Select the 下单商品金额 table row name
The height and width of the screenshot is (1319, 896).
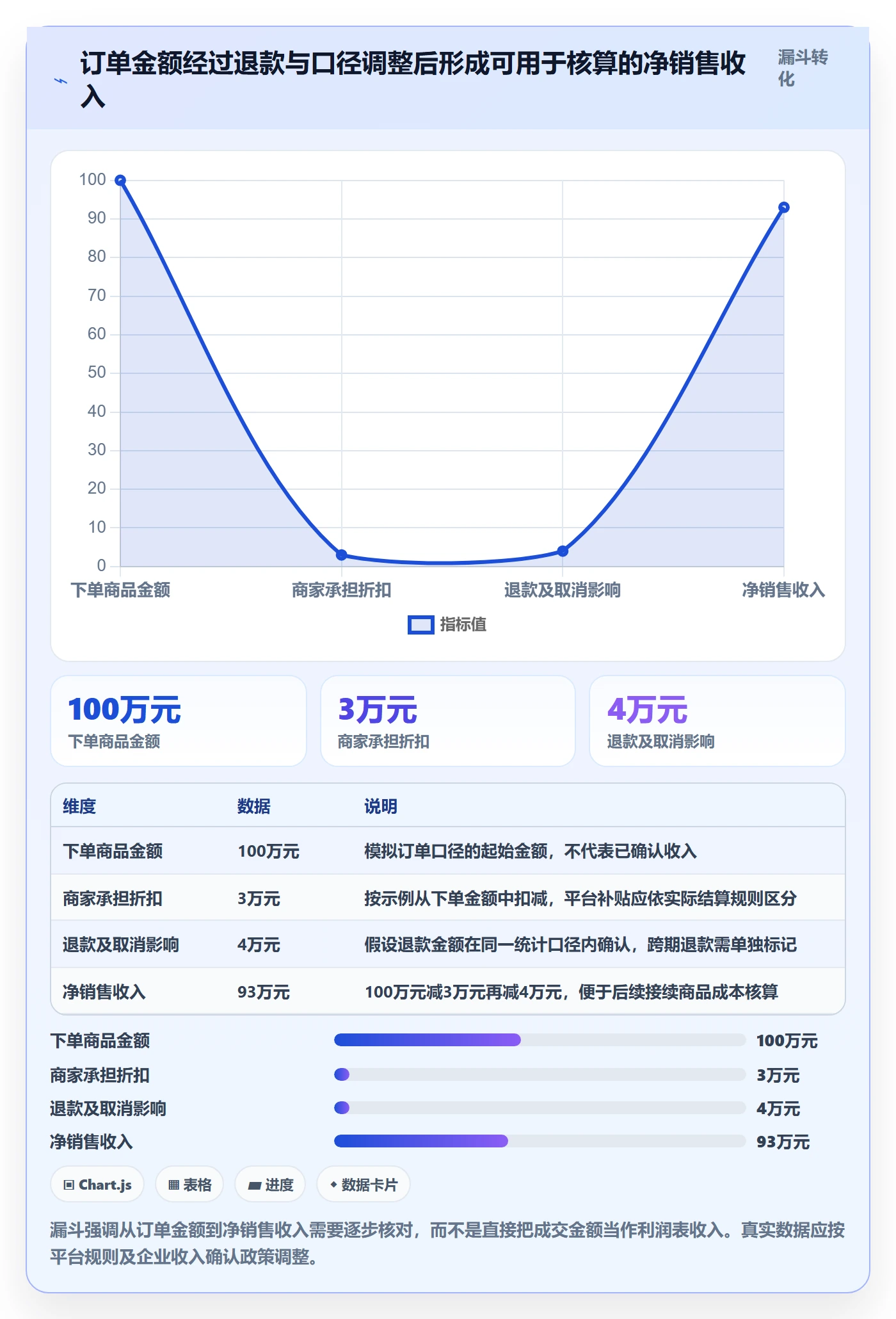[113, 851]
